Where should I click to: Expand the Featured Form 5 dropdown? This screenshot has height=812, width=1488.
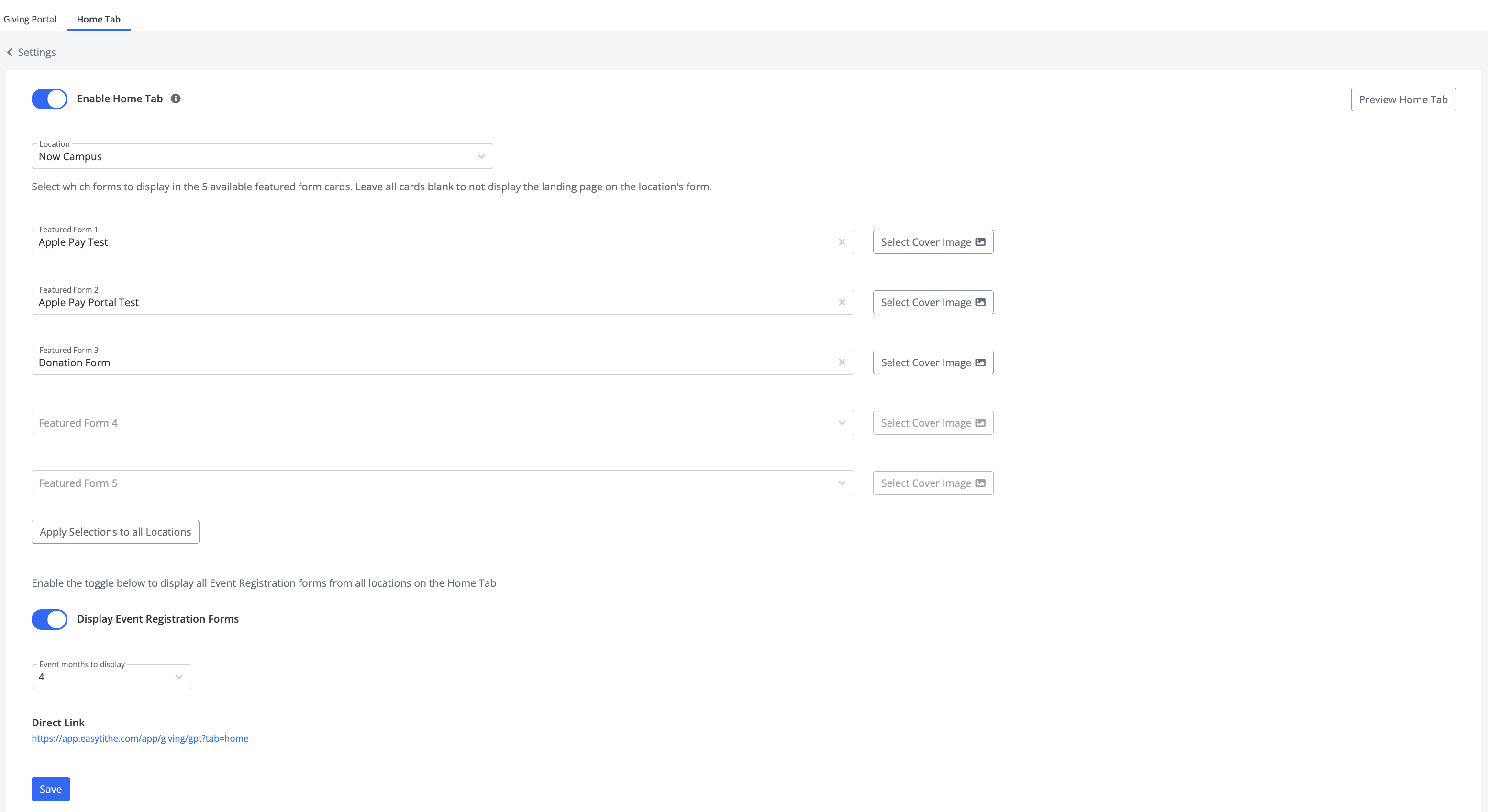(x=442, y=483)
